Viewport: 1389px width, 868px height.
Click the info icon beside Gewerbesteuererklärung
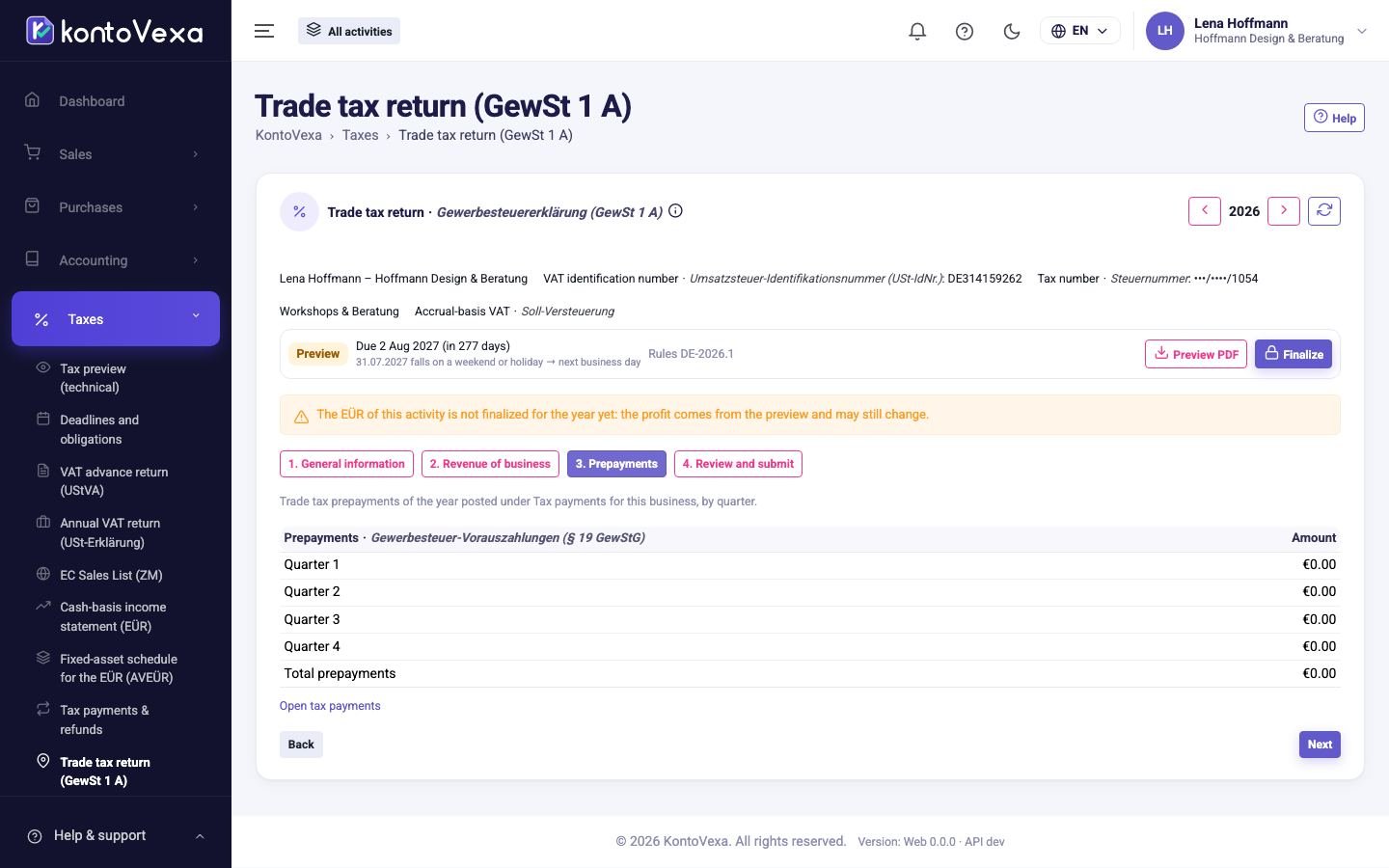tap(676, 211)
